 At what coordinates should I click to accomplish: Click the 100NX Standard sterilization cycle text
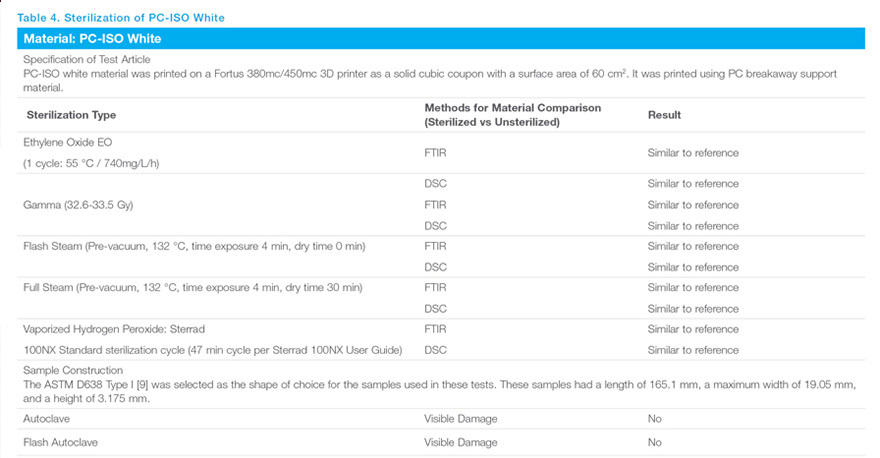[x=212, y=350]
